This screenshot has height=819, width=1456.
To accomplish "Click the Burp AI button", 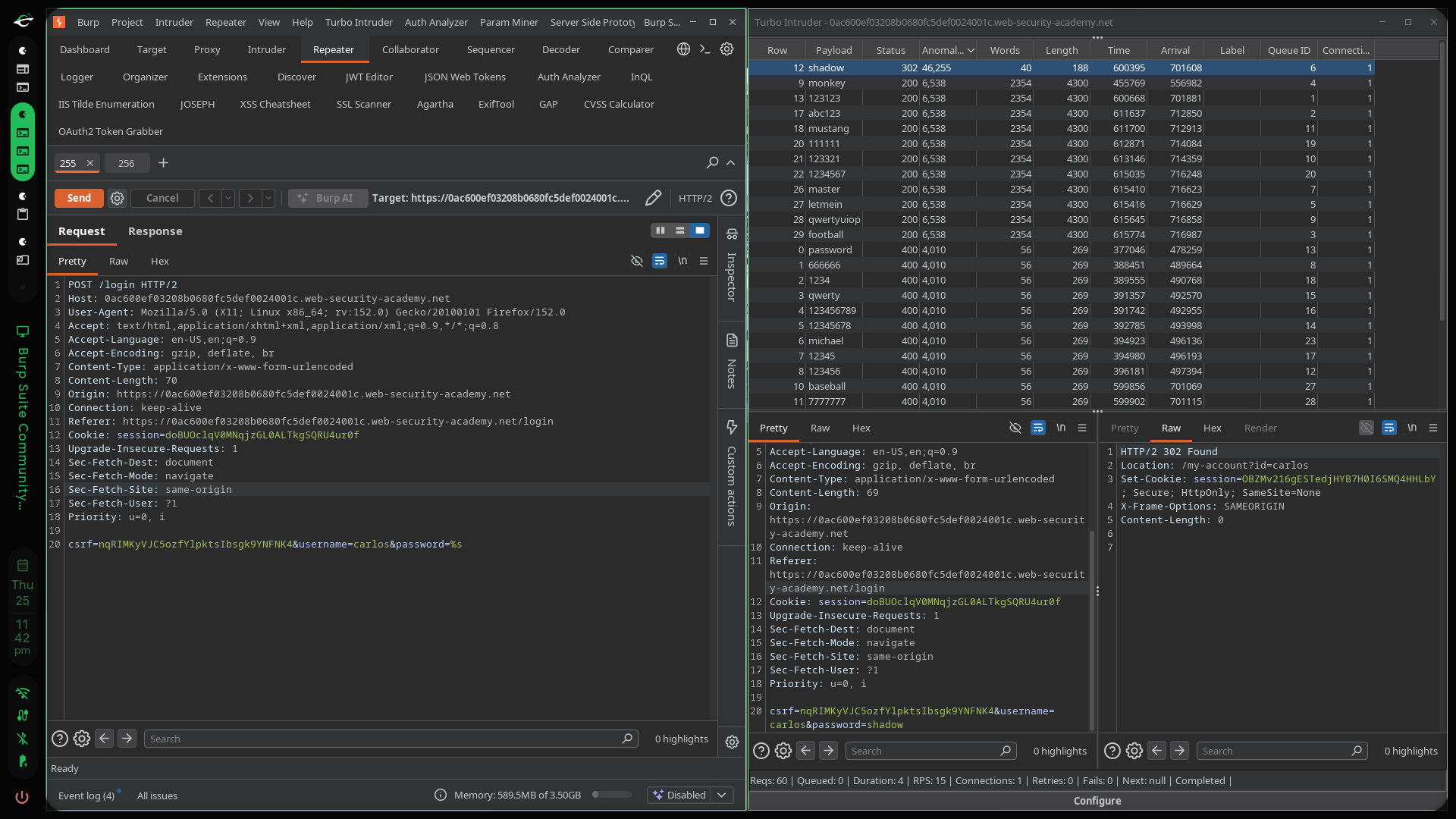I will (328, 198).
